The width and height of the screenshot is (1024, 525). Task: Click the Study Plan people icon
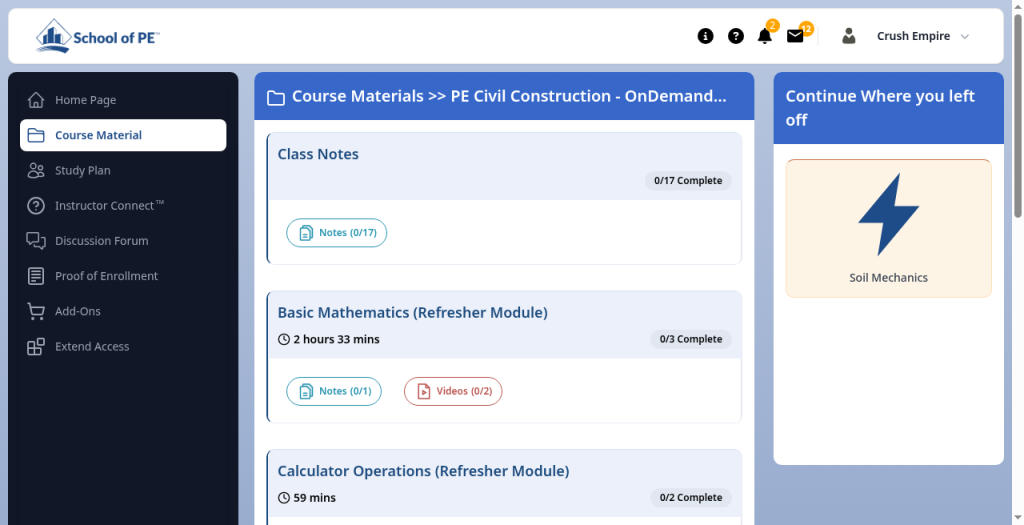[36, 170]
